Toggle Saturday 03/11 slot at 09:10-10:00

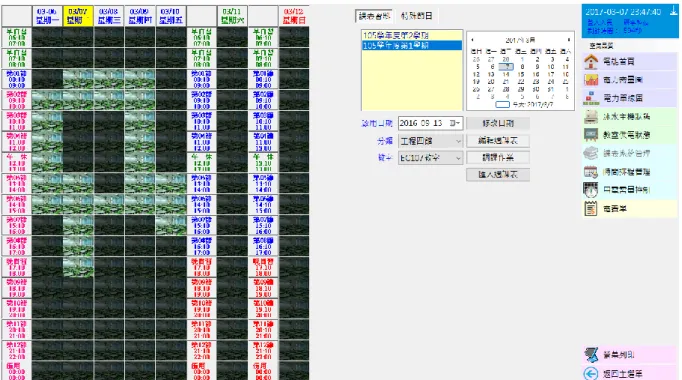pyautogui.click(x=232, y=100)
